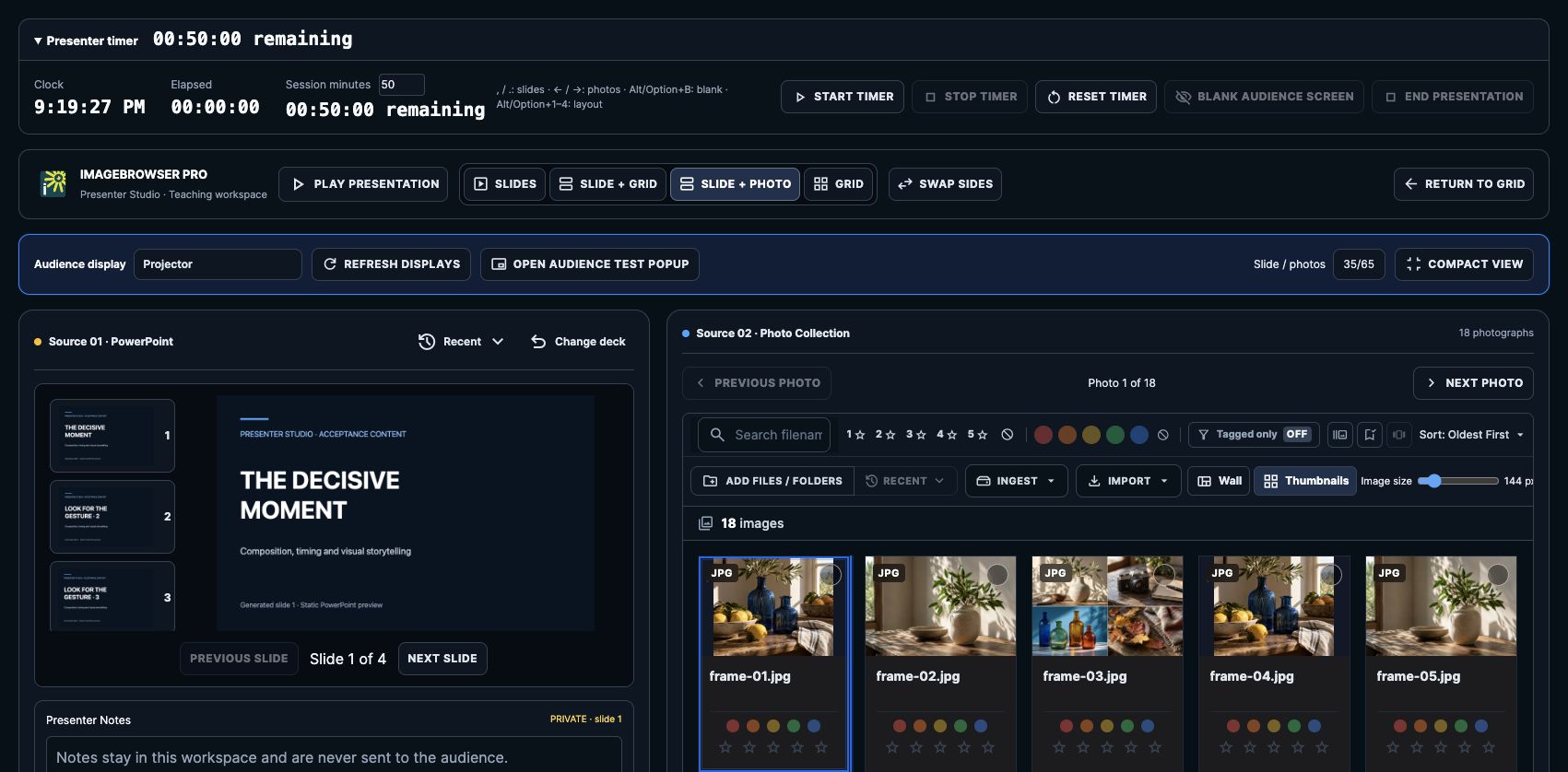Give frame-01.jpg a five-star rating
Screen dimensions: 1568x772
(821, 747)
